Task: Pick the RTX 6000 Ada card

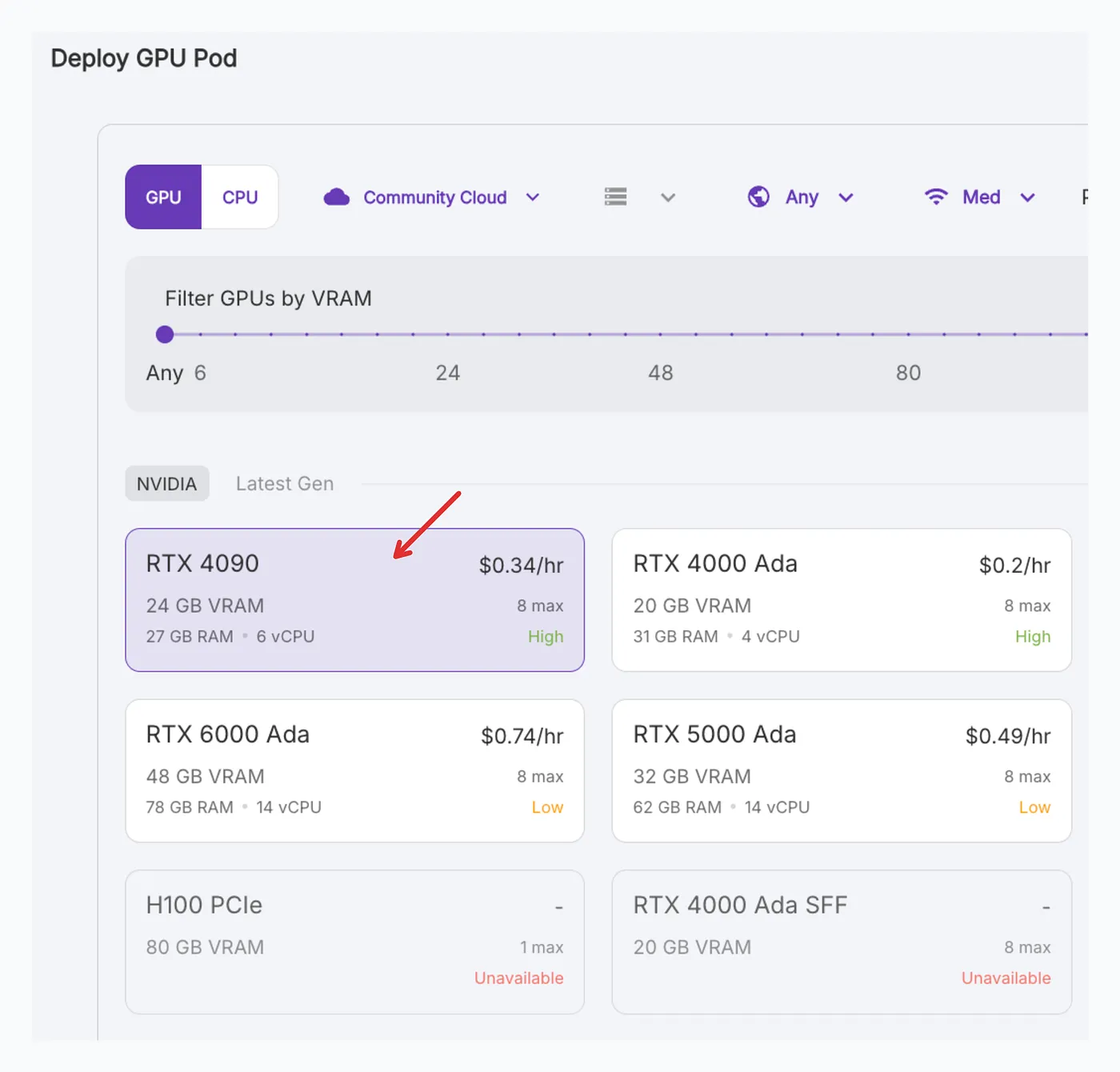Action: [x=354, y=770]
